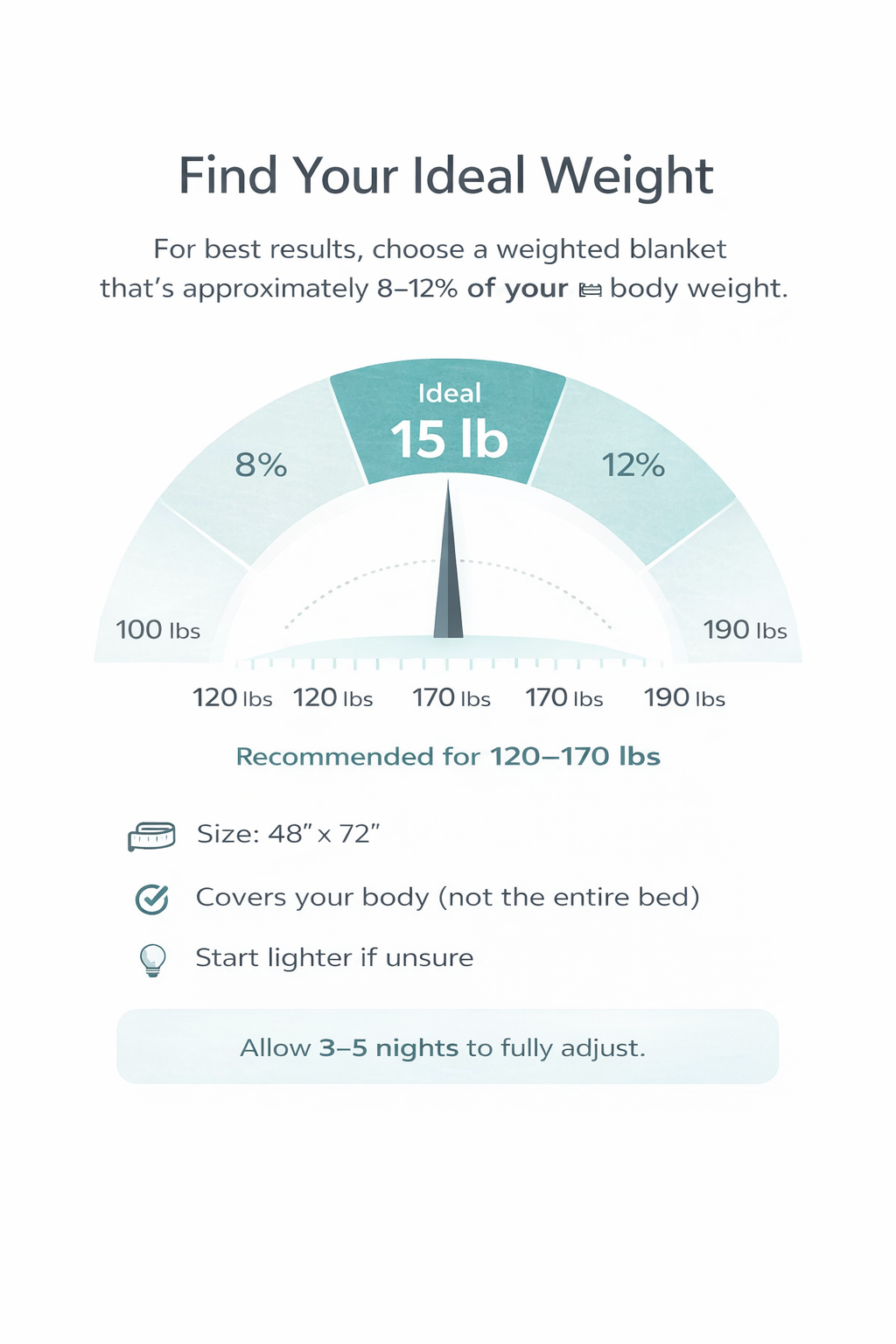
Task: Click the measuring tape icon
Action: click(151, 836)
